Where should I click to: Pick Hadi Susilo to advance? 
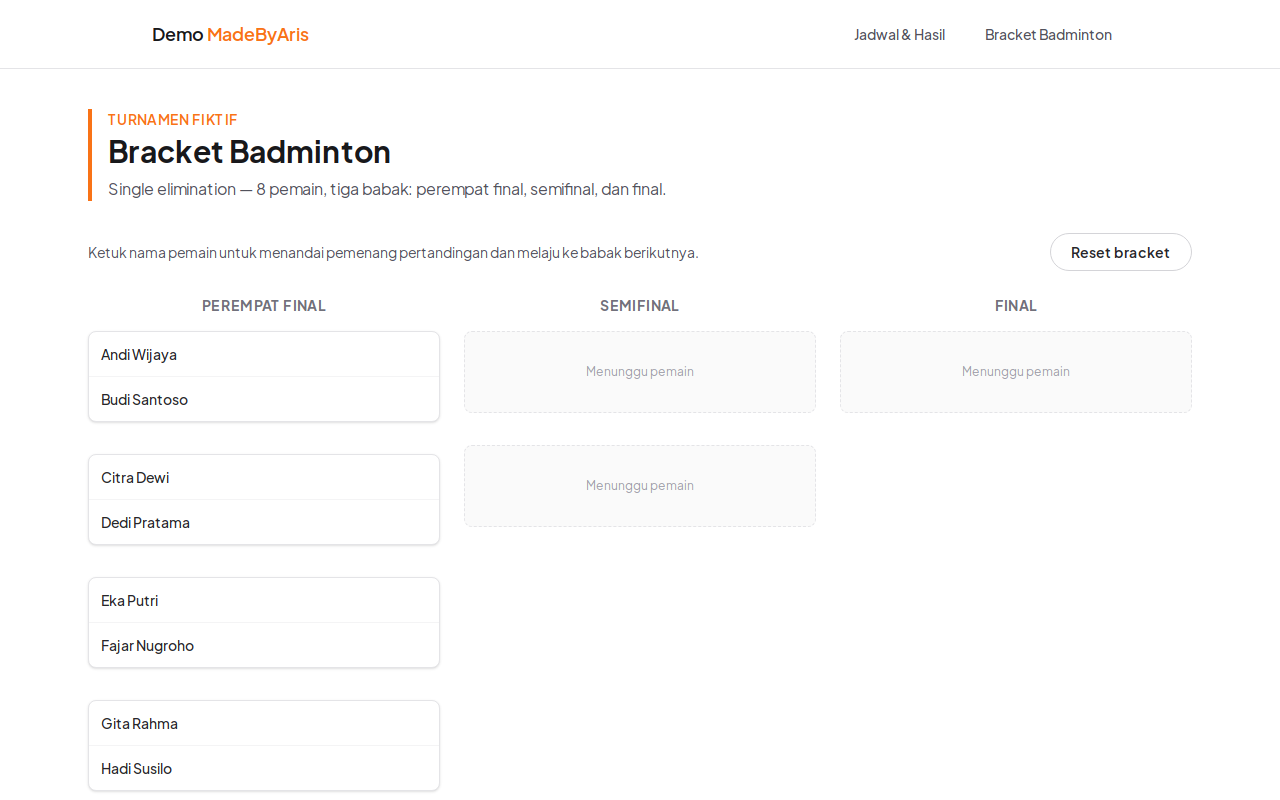point(264,768)
